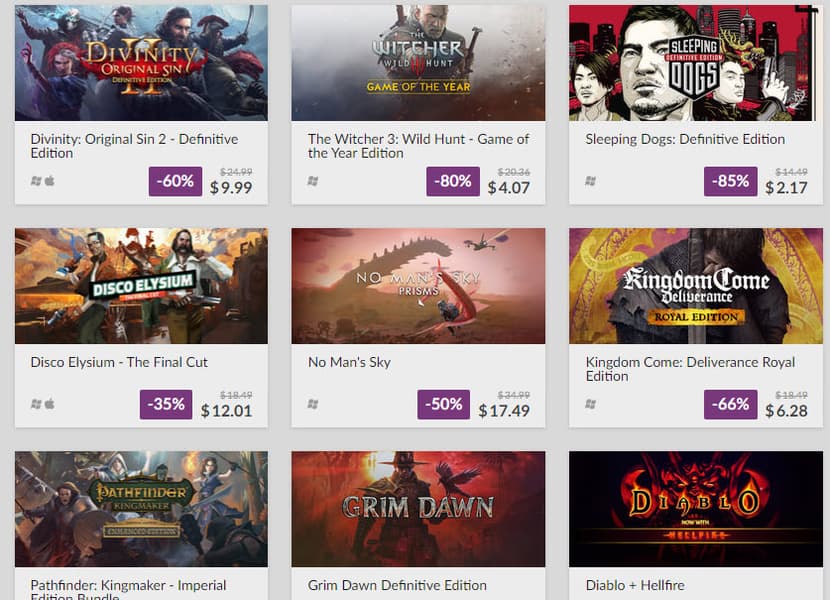This screenshot has height=600, width=830.
Task: Open the Grim Dawn Definitive Edition title link
Action: pyautogui.click(x=397, y=585)
